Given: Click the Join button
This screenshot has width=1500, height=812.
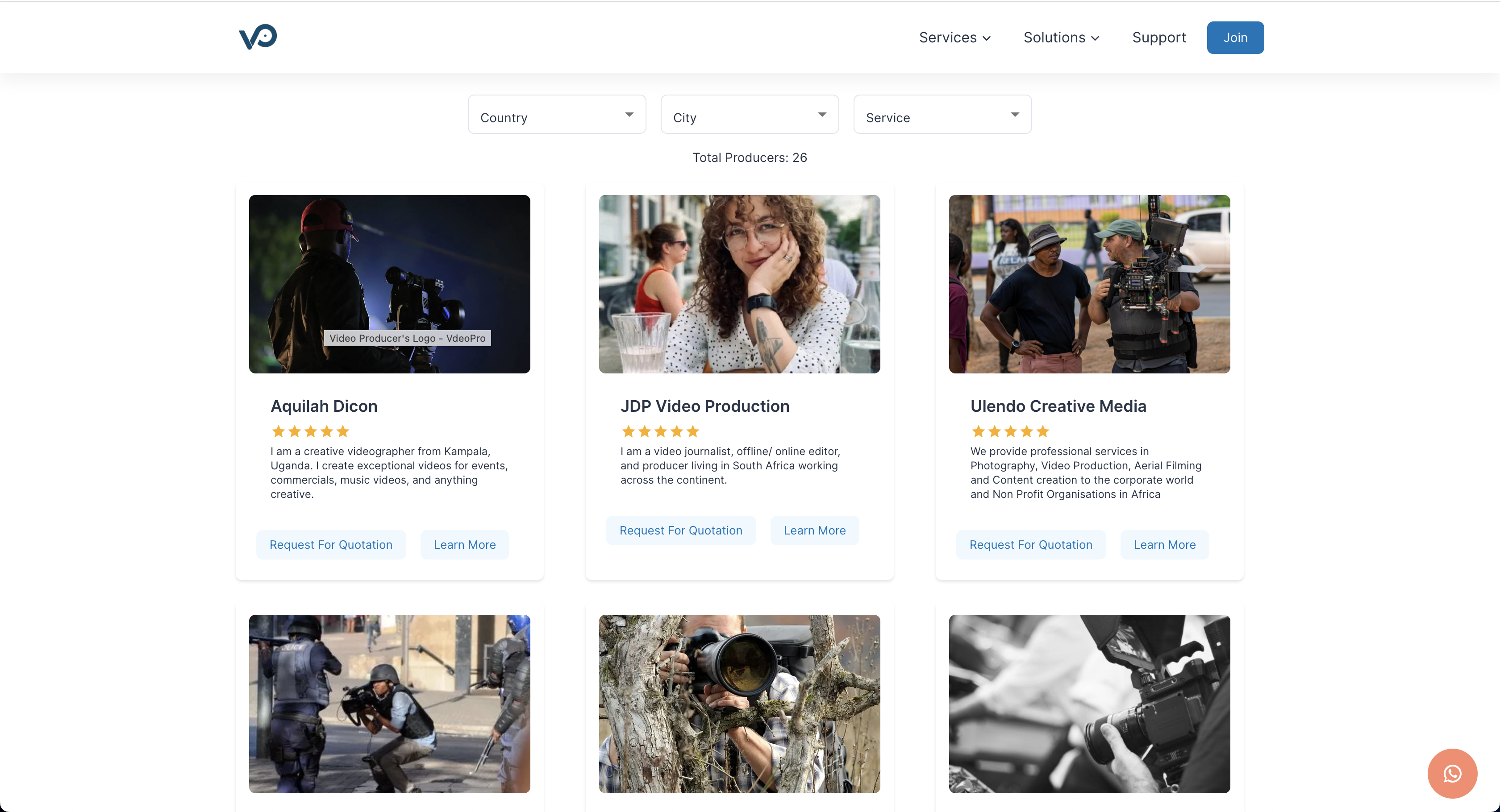Looking at the screenshot, I should click(x=1235, y=37).
